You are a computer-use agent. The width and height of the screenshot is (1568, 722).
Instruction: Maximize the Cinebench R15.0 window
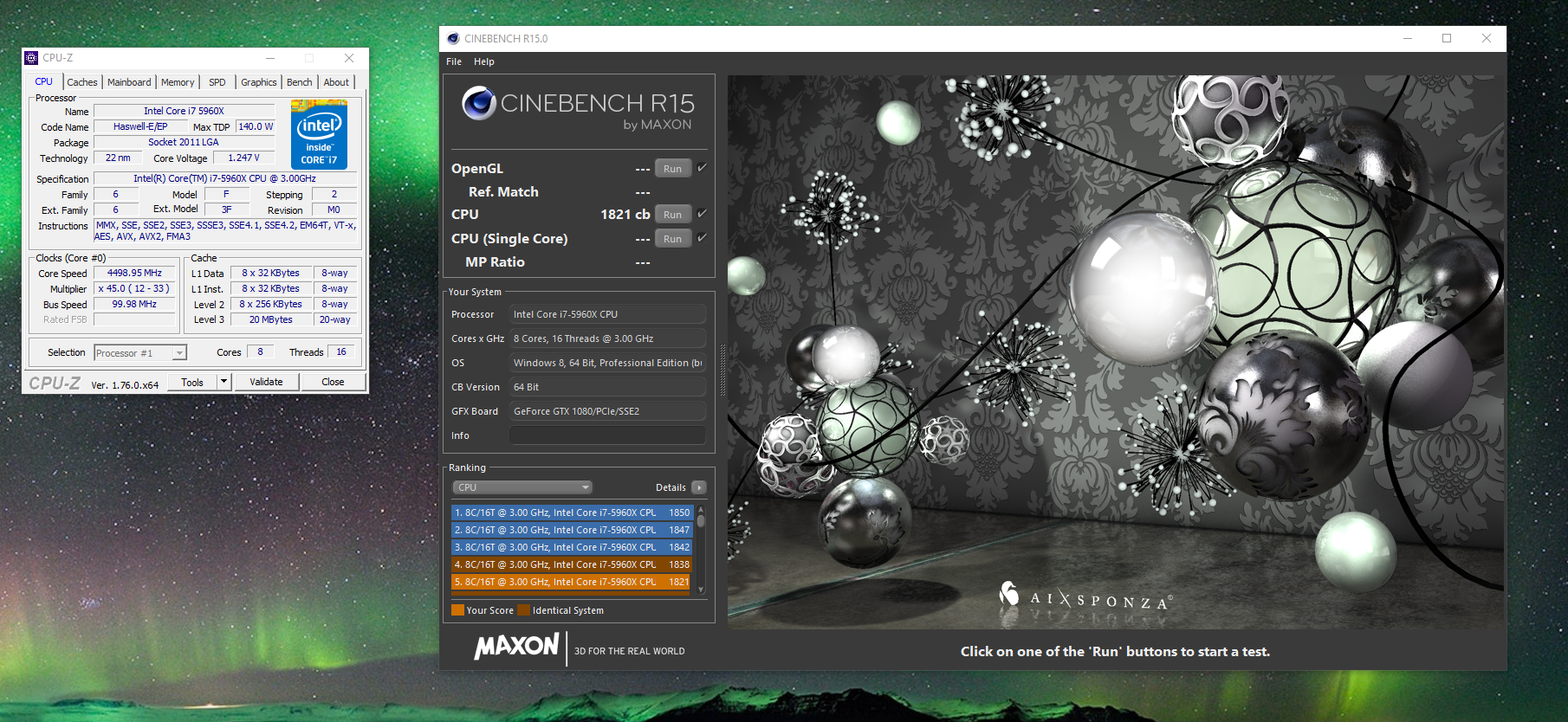coord(1447,38)
